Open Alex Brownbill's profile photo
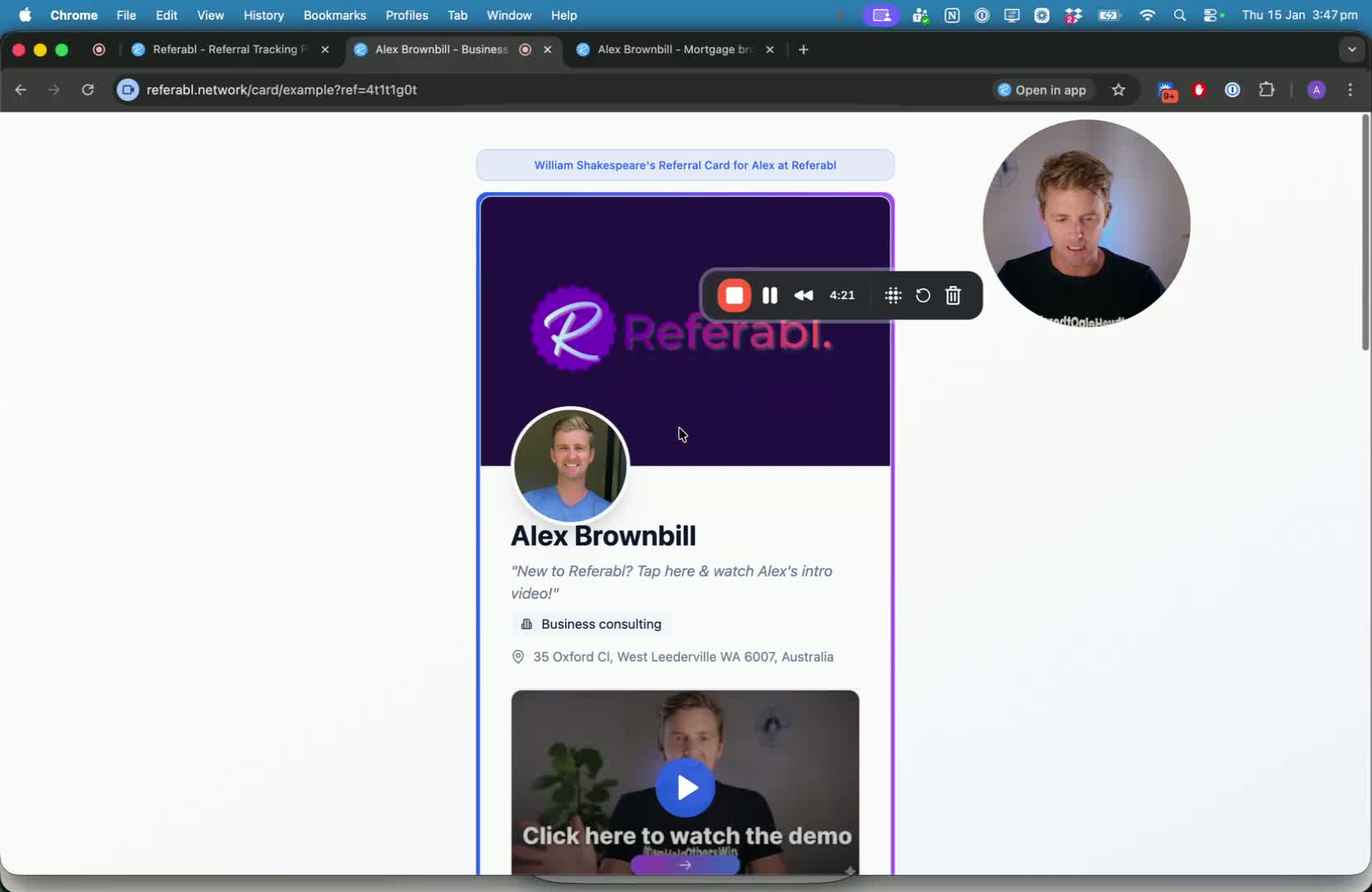Screen dimensions: 1372x892 pos(570,464)
